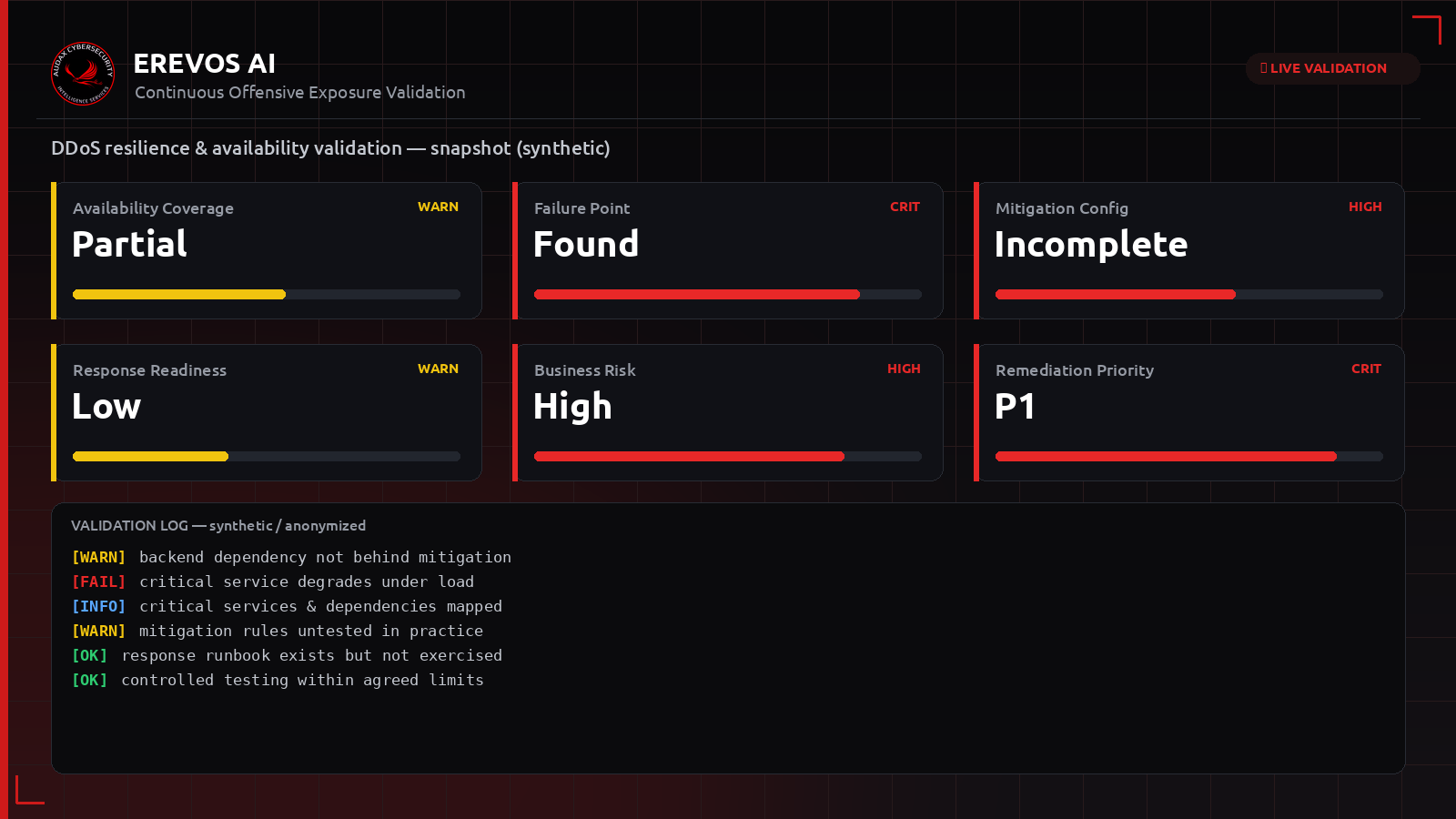Click the Audax Cybersecurity round logo
Viewport: 1456px width, 819px height.
tap(83, 74)
